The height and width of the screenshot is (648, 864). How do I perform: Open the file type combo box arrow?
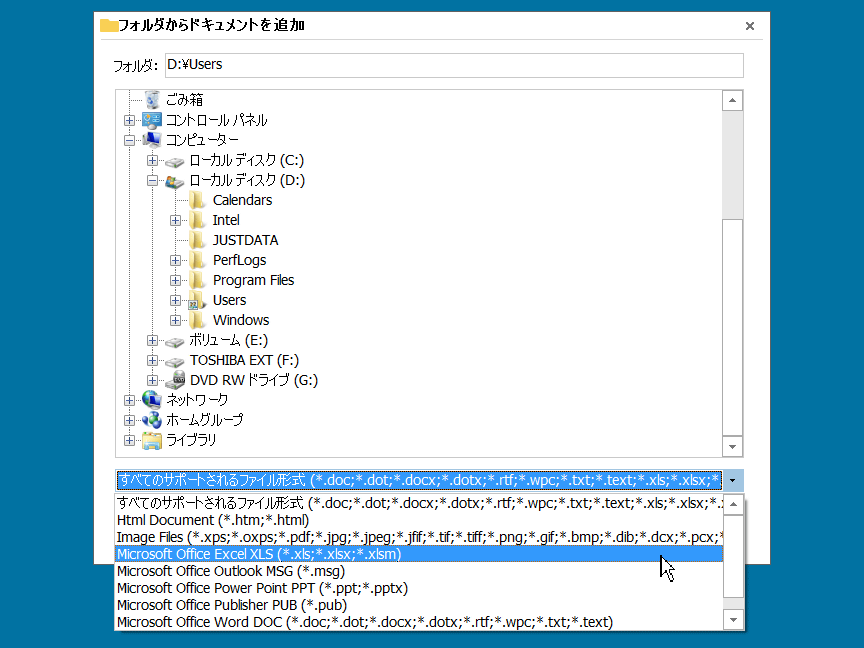click(732, 480)
